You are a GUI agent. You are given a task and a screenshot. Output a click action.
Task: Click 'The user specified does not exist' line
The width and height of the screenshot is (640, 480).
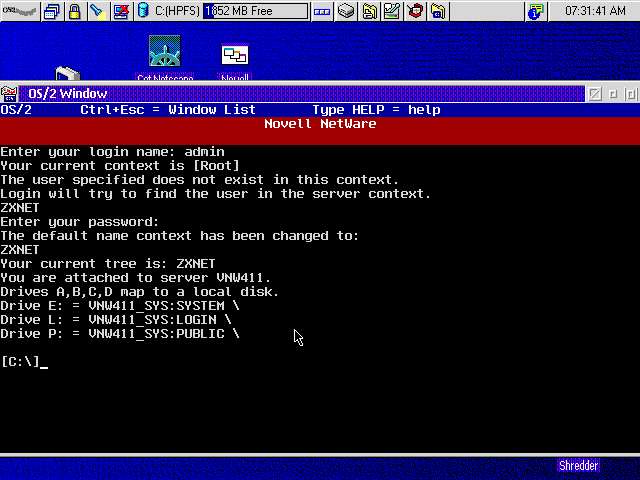(200, 180)
